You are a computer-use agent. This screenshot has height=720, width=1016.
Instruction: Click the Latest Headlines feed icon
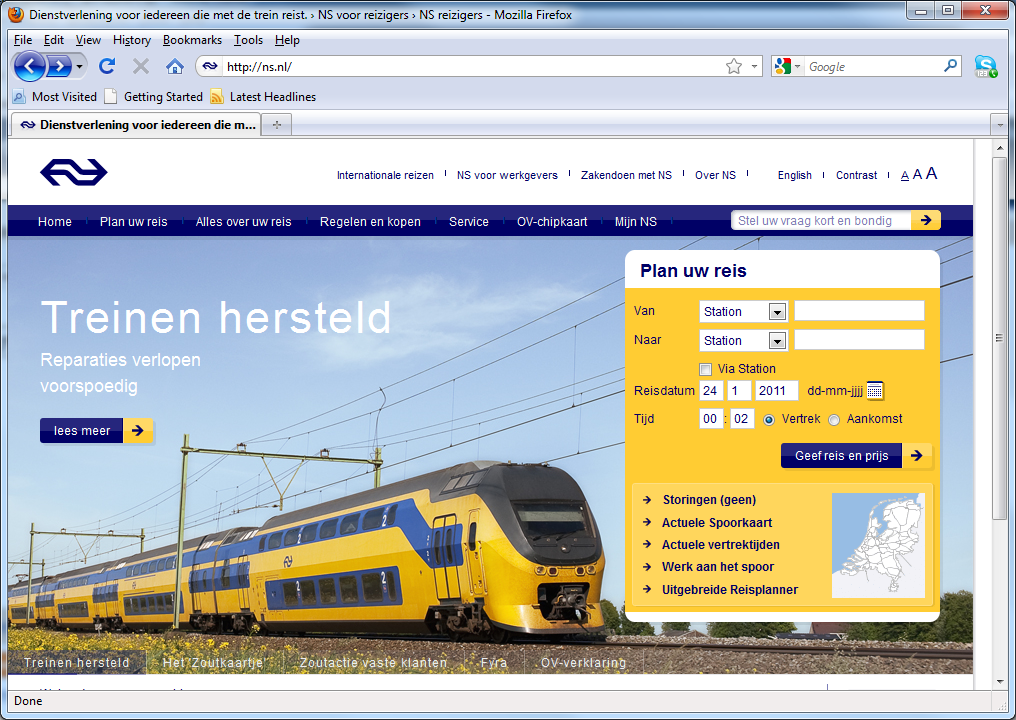click(x=214, y=97)
